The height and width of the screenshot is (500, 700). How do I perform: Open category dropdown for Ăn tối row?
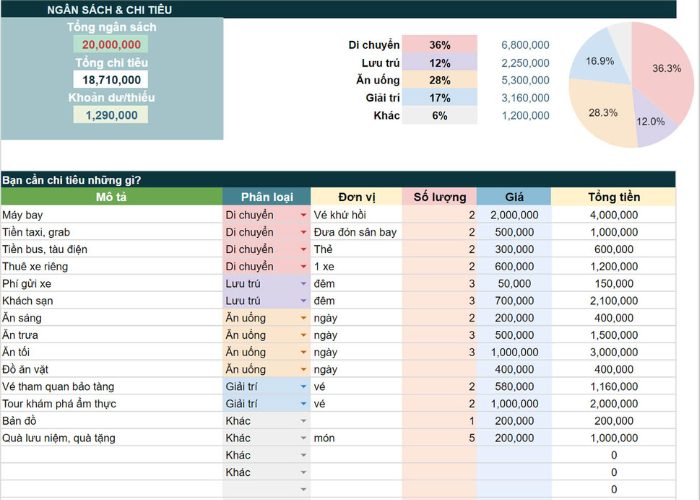click(x=303, y=352)
